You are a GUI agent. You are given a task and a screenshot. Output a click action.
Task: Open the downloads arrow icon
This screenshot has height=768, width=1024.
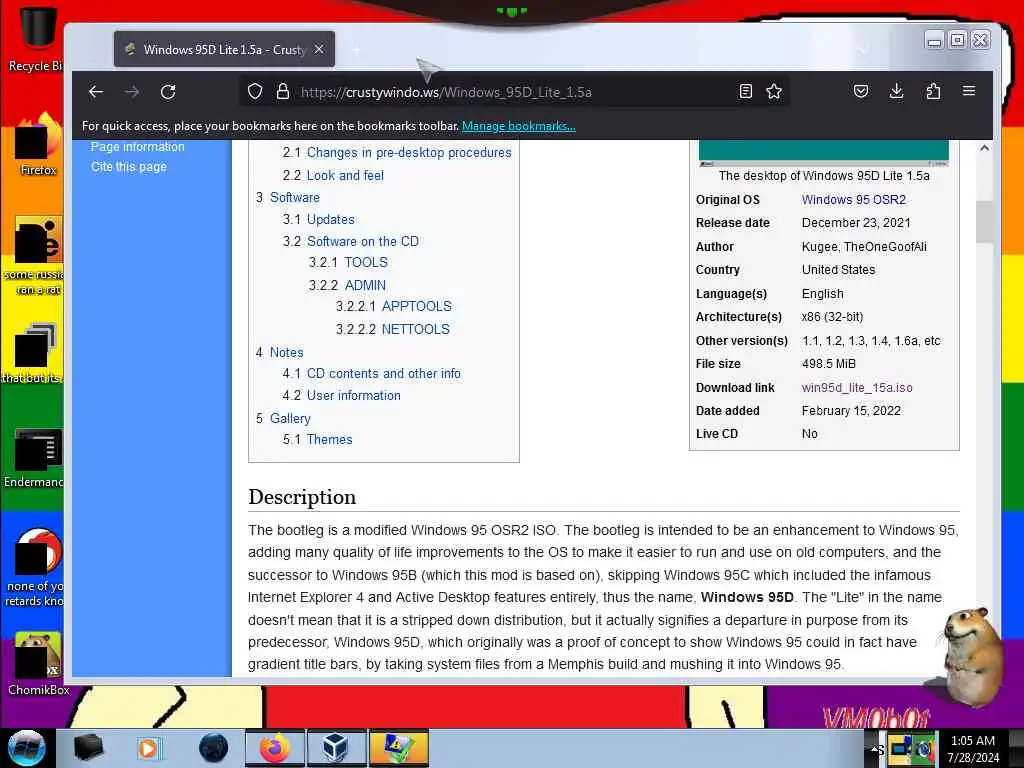(x=897, y=91)
